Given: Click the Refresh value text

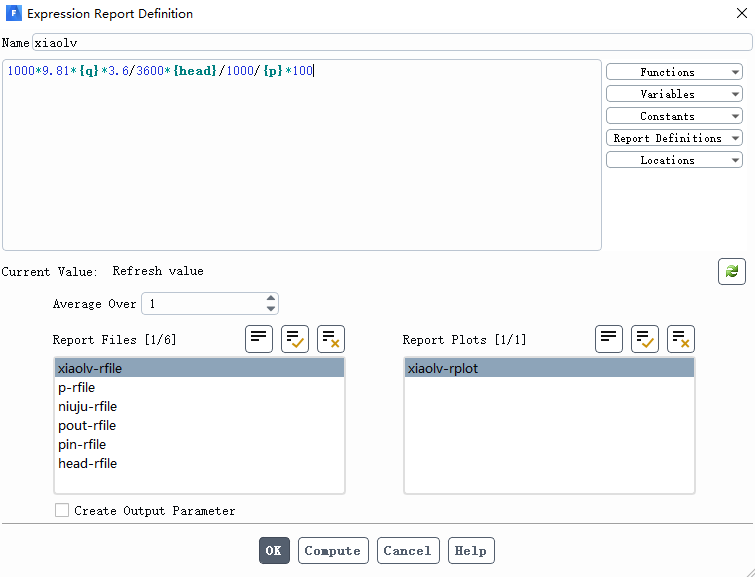Looking at the screenshot, I should tap(158, 271).
